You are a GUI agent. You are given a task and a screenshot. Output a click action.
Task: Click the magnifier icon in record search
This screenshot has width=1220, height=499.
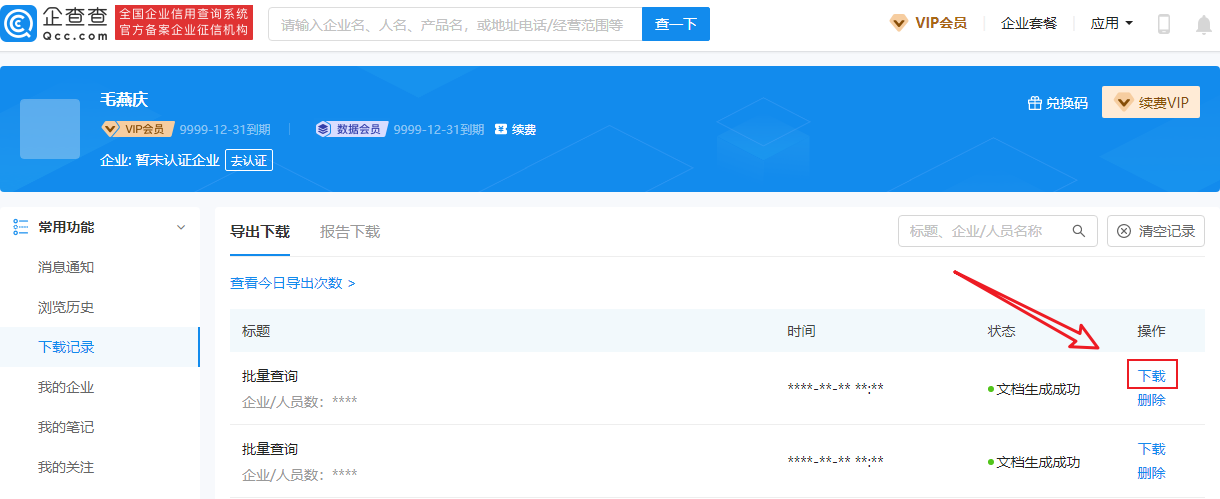coord(1079,231)
